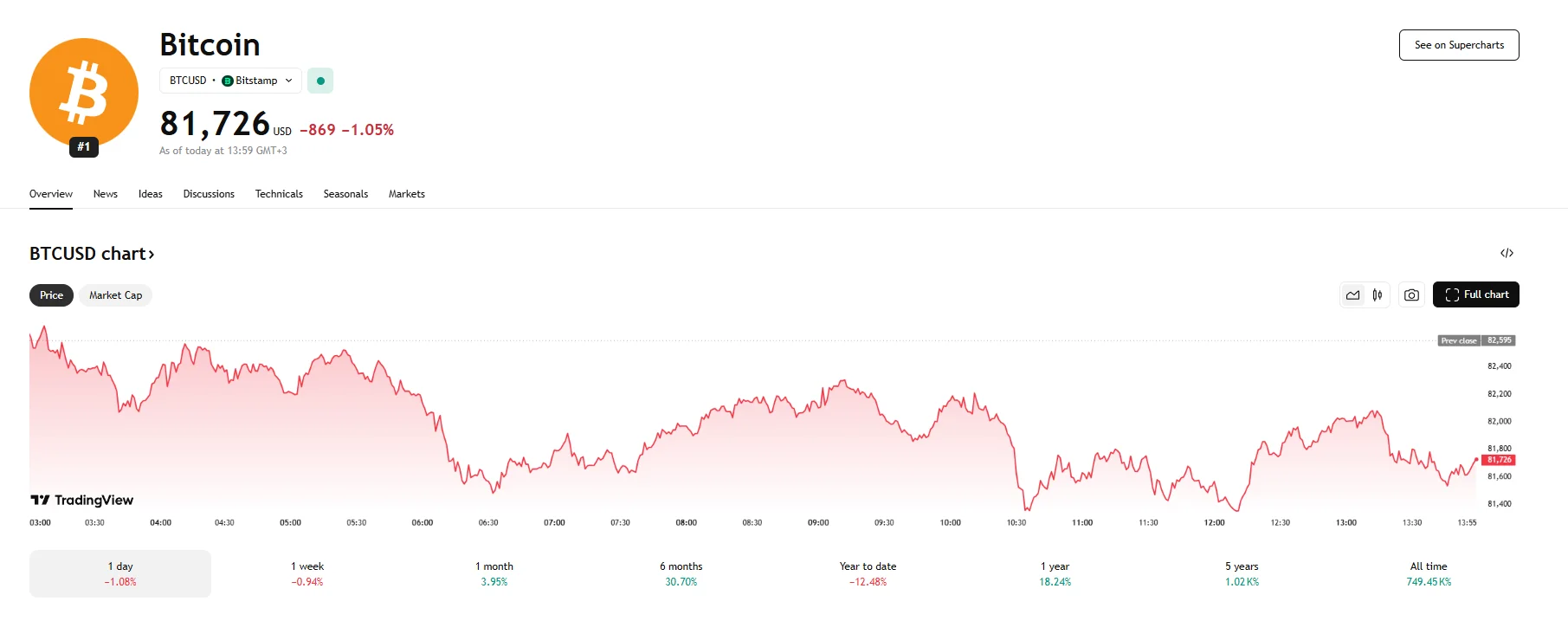
Task: Select the All time range option
Action: pos(1429,573)
